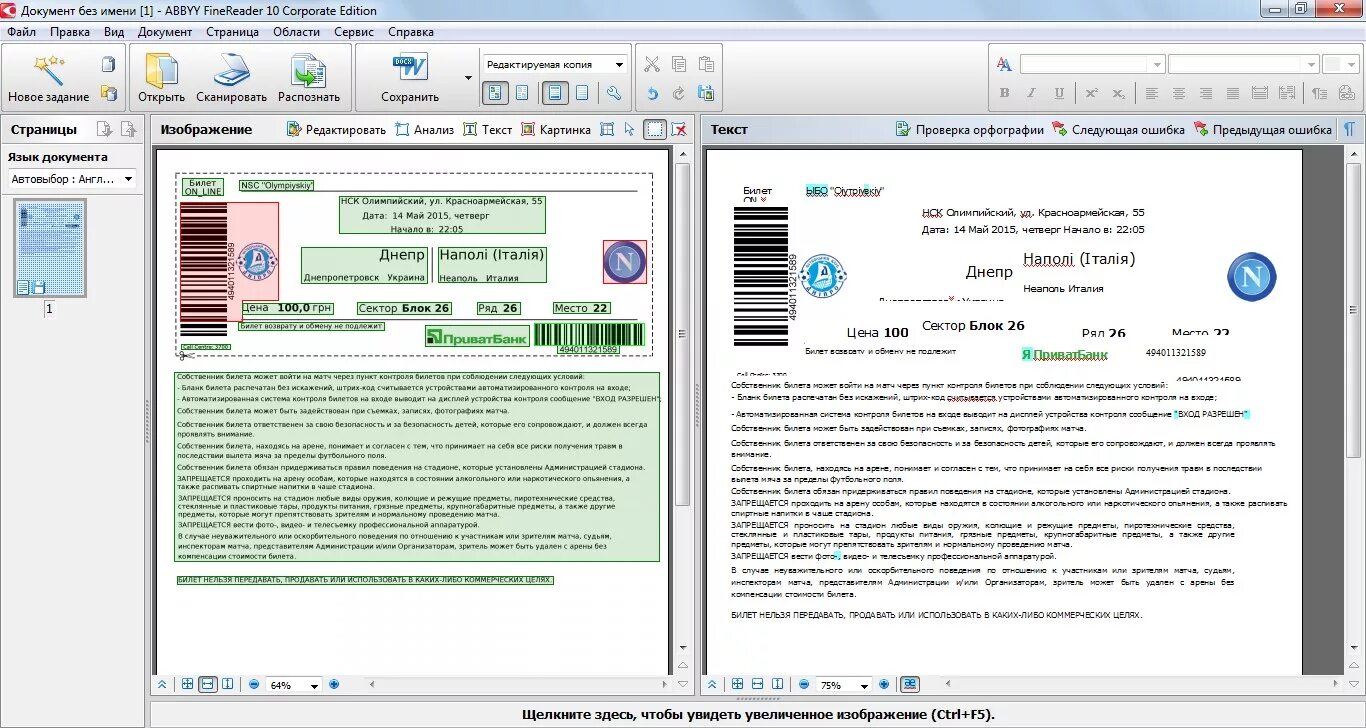Viewport: 1366px width, 728px height.
Task: Toggle the first layout mode button under save format
Action: coord(495,93)
